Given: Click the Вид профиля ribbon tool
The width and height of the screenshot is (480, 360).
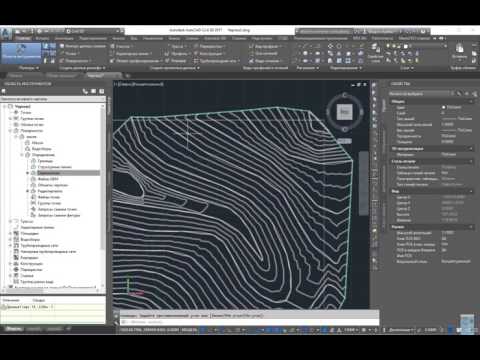Looking at the screenshot, I should (x=265, y=46).
